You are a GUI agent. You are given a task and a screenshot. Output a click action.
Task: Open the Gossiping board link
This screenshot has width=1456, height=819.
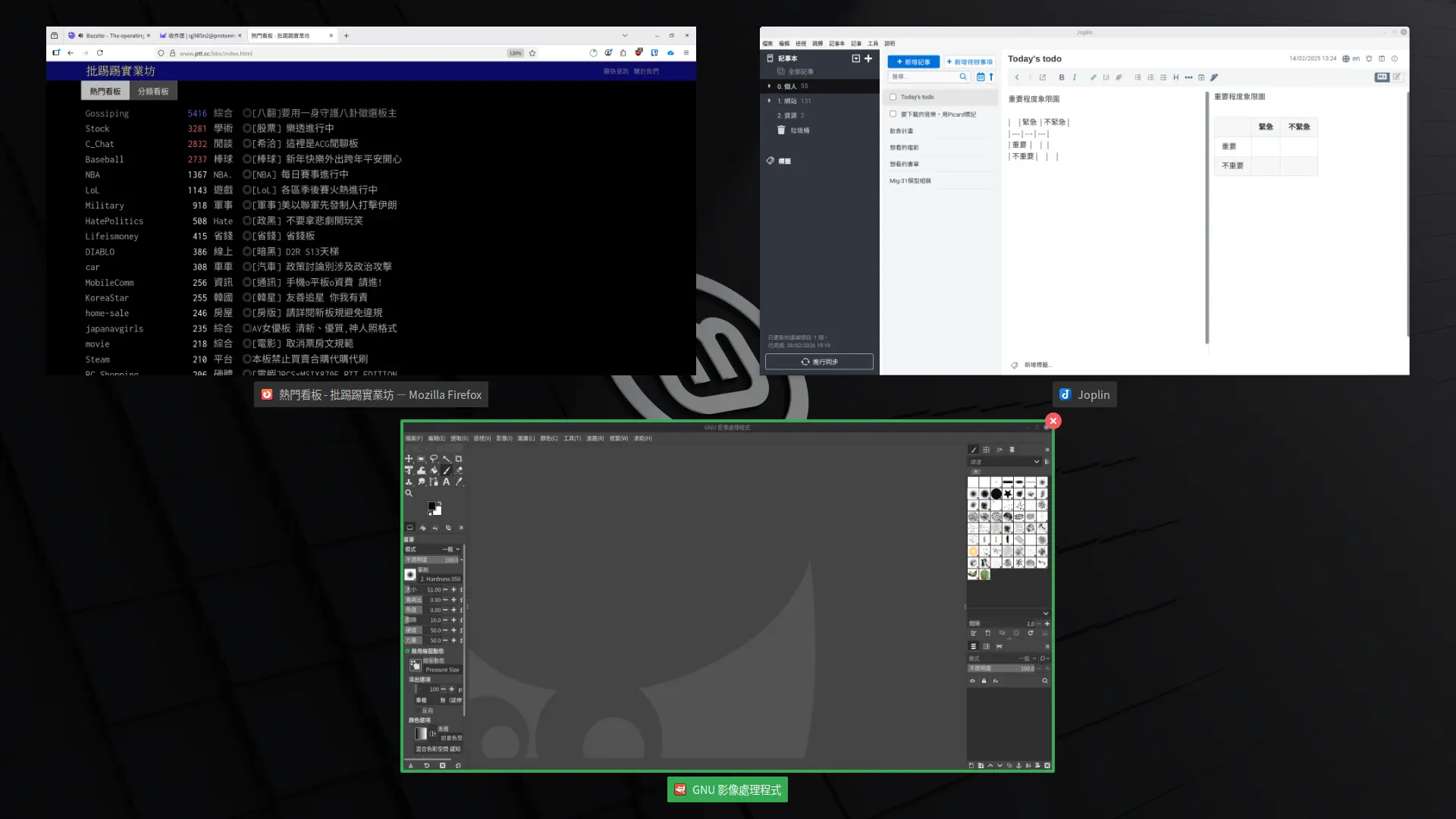(x=106, y=113)
